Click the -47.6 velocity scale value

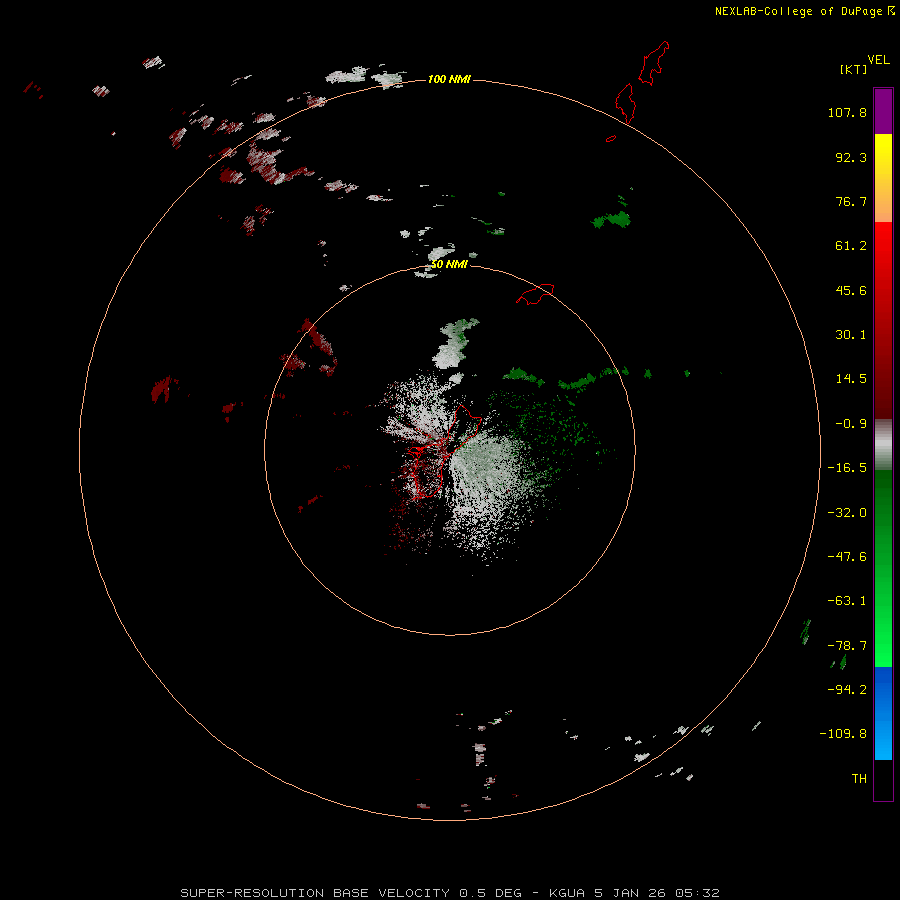(847, 557)
